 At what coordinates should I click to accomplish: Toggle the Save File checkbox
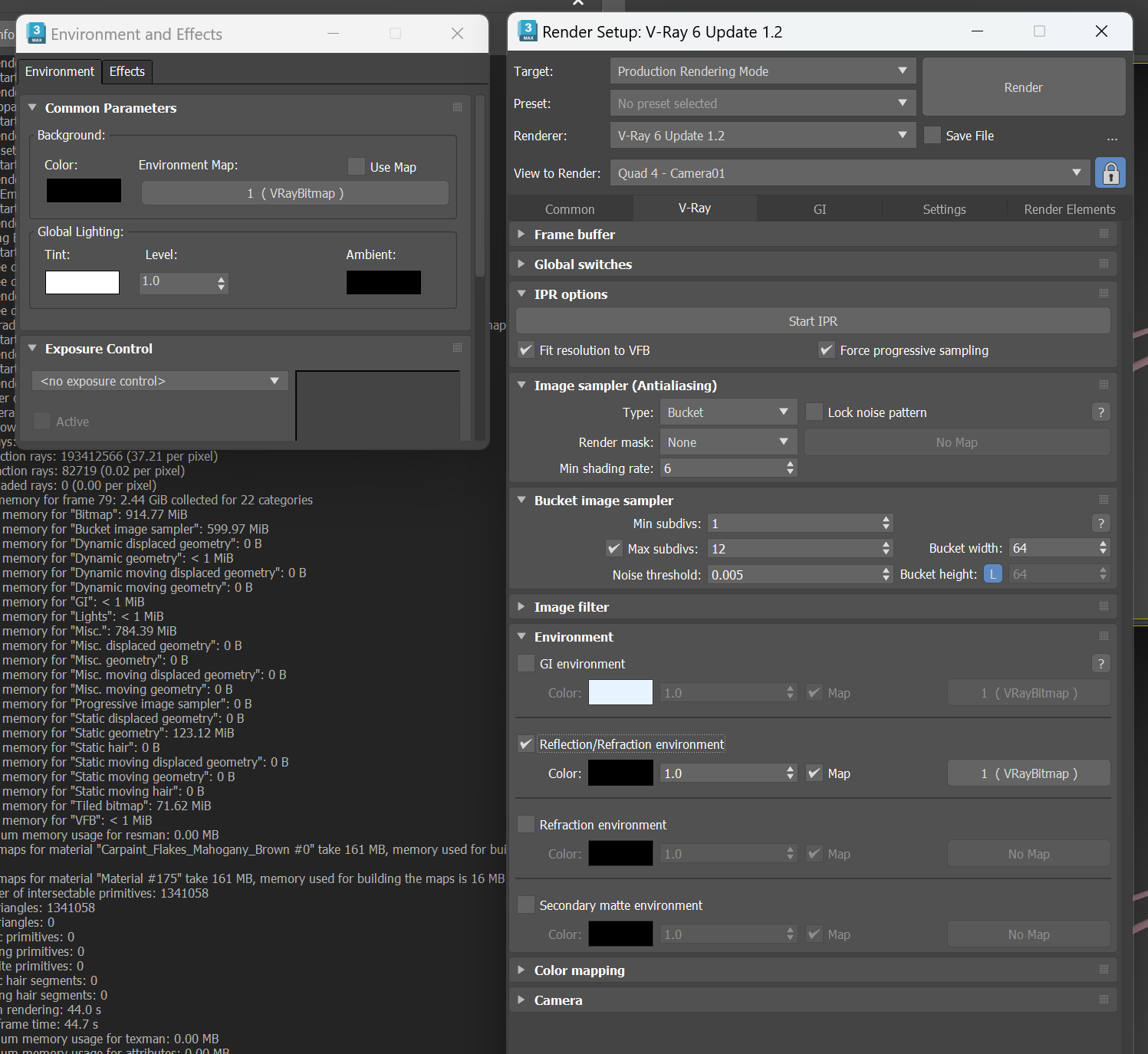[933, 135]
